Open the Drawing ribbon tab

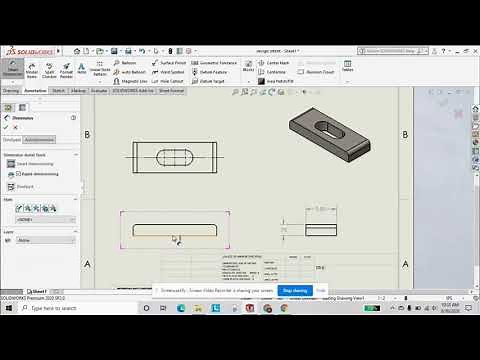coord(11,91)
